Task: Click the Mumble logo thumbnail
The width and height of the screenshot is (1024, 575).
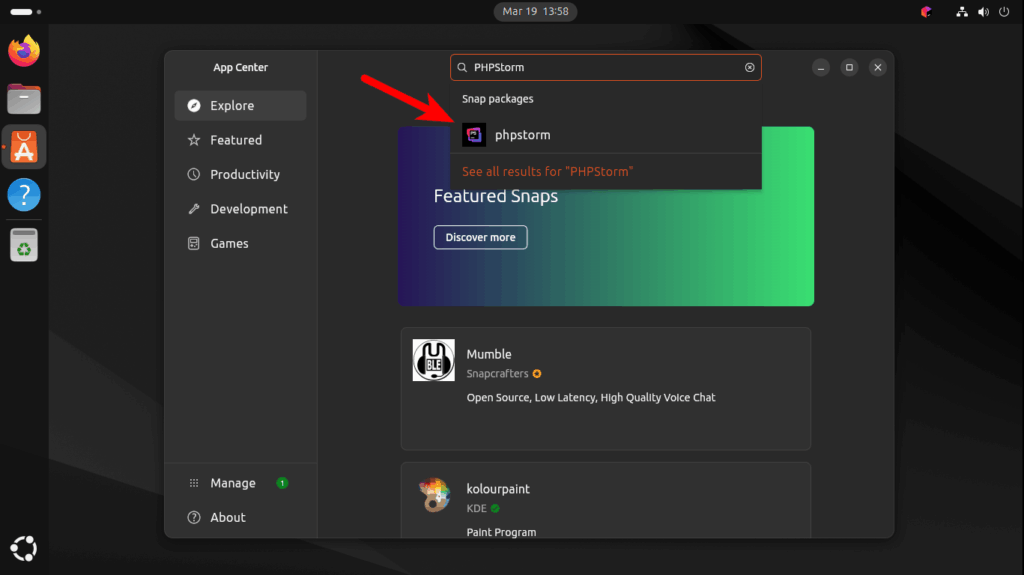Action: coord(434,360)
